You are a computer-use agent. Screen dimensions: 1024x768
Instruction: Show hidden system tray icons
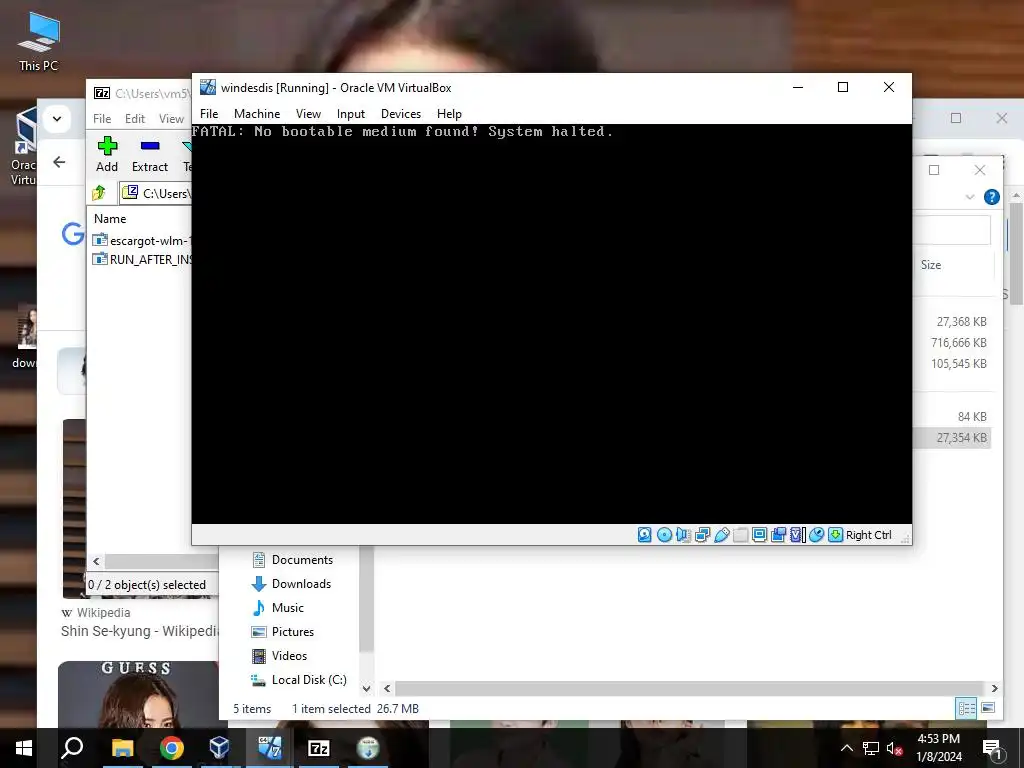tap(846, 748)
